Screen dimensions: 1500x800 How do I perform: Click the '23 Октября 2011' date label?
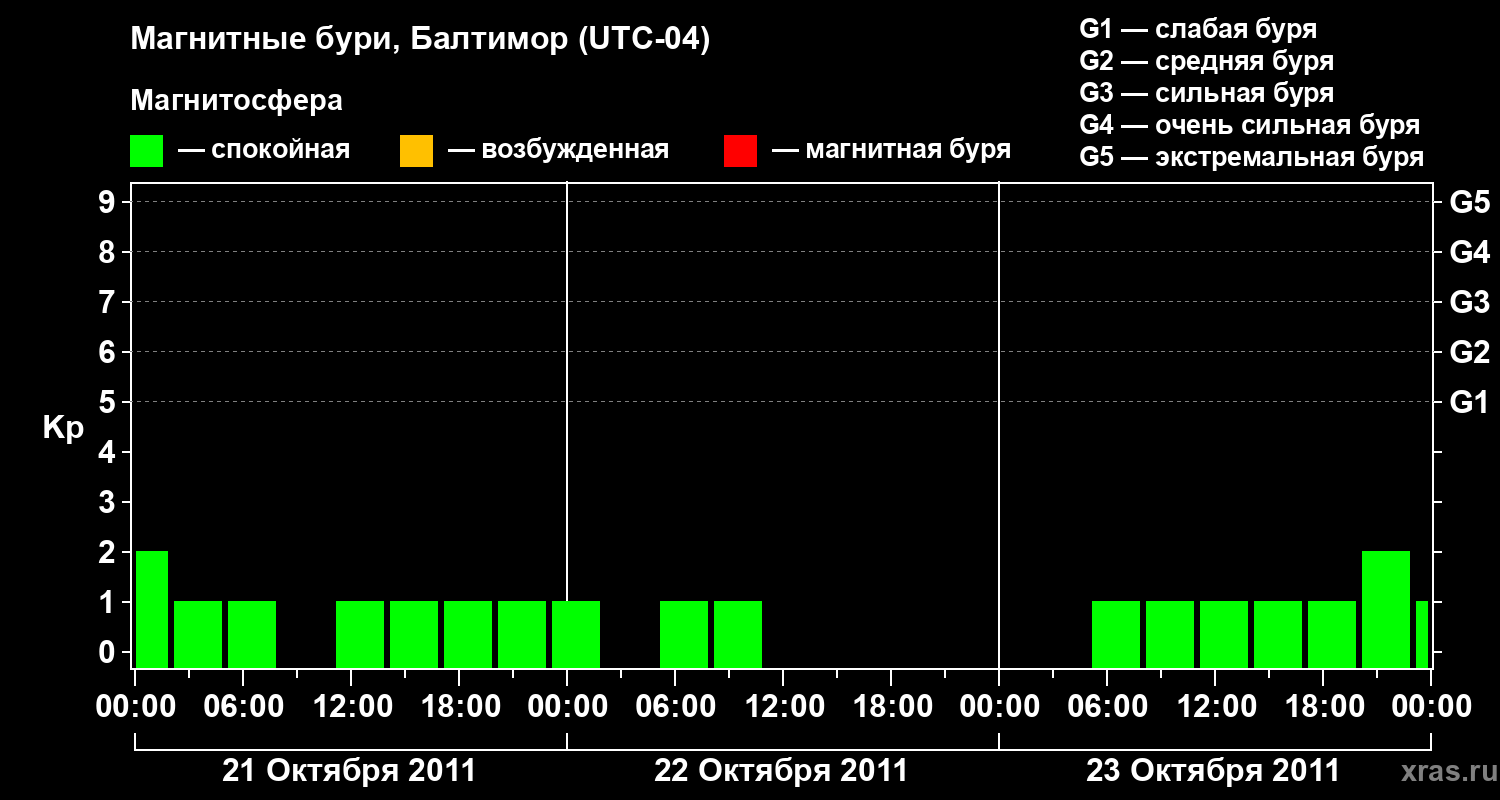[1213, 771]
